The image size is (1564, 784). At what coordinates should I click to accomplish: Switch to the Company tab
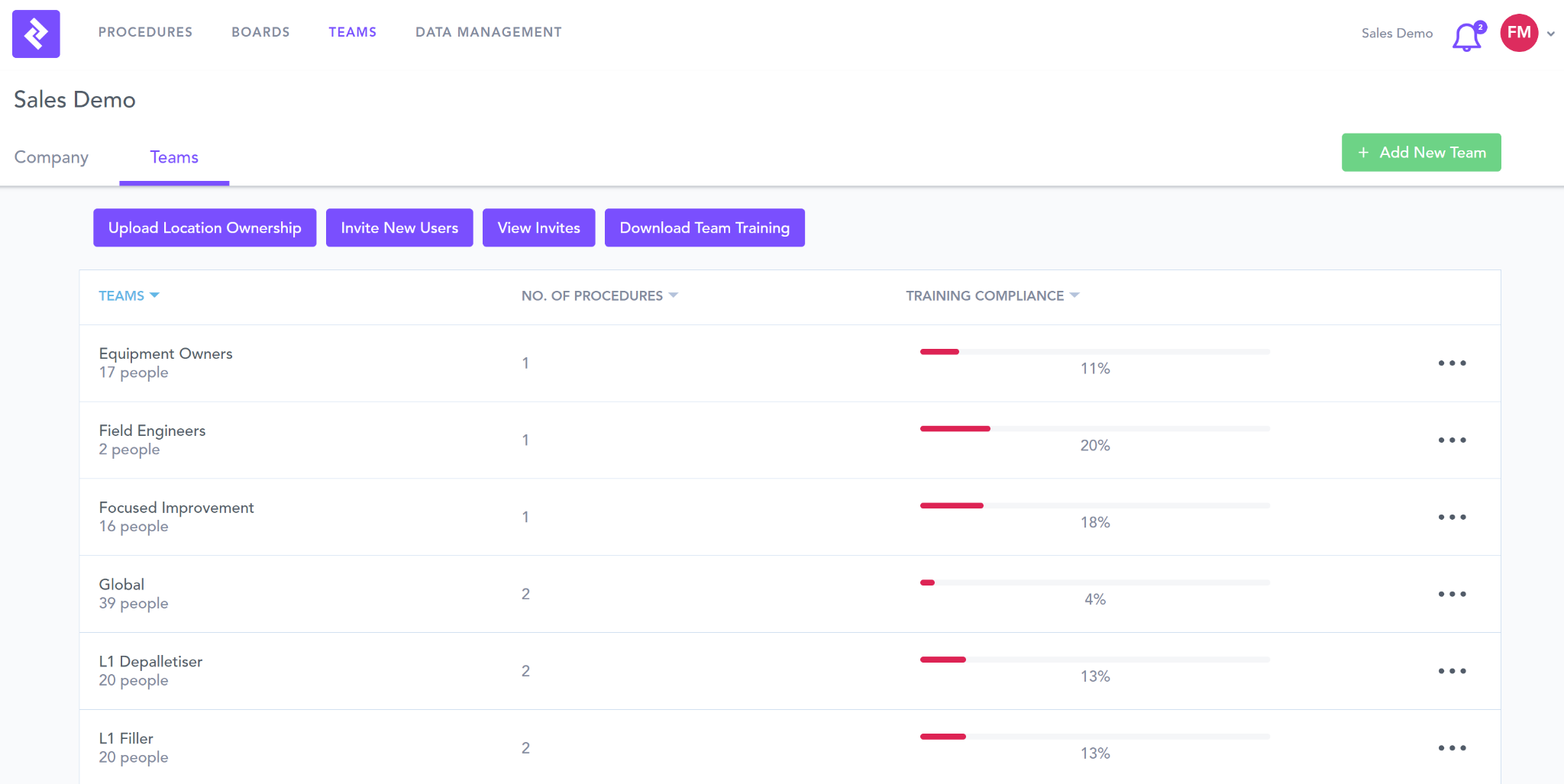point(51,157)
